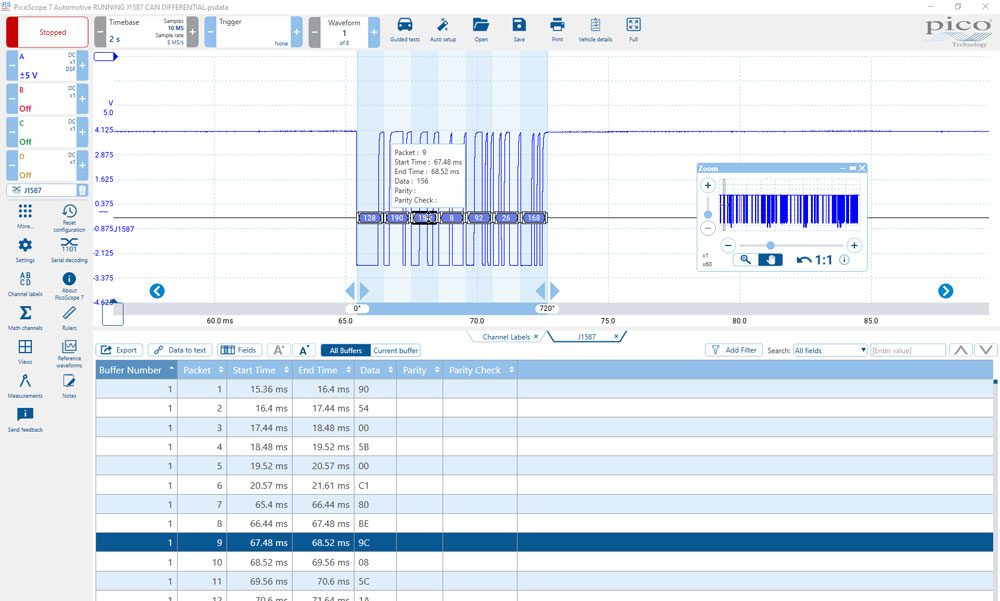
Task: Open Channel C Off settings
Action: (x=47, y=131)
